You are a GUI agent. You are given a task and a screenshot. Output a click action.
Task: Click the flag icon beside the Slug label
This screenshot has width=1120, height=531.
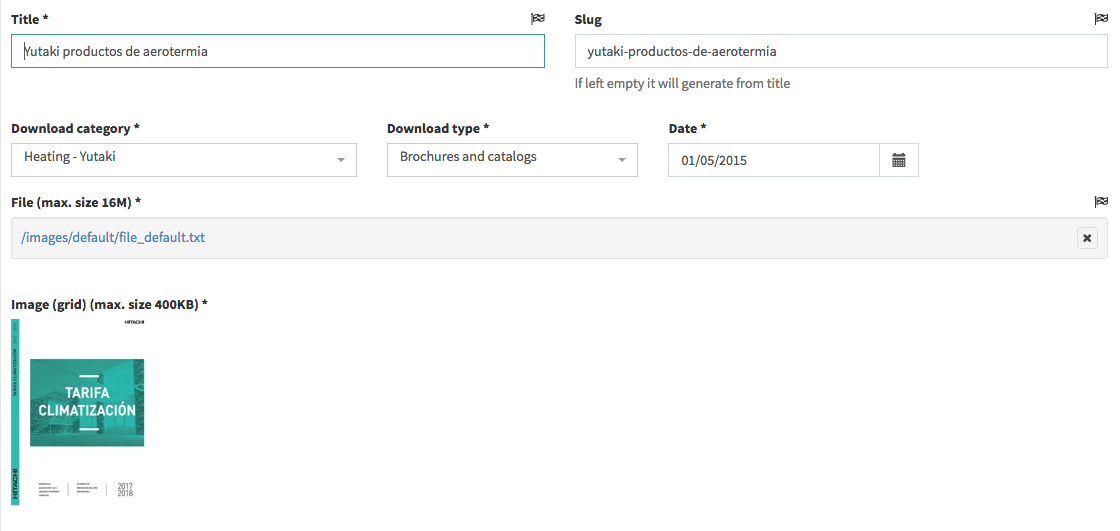[1101, 19]
